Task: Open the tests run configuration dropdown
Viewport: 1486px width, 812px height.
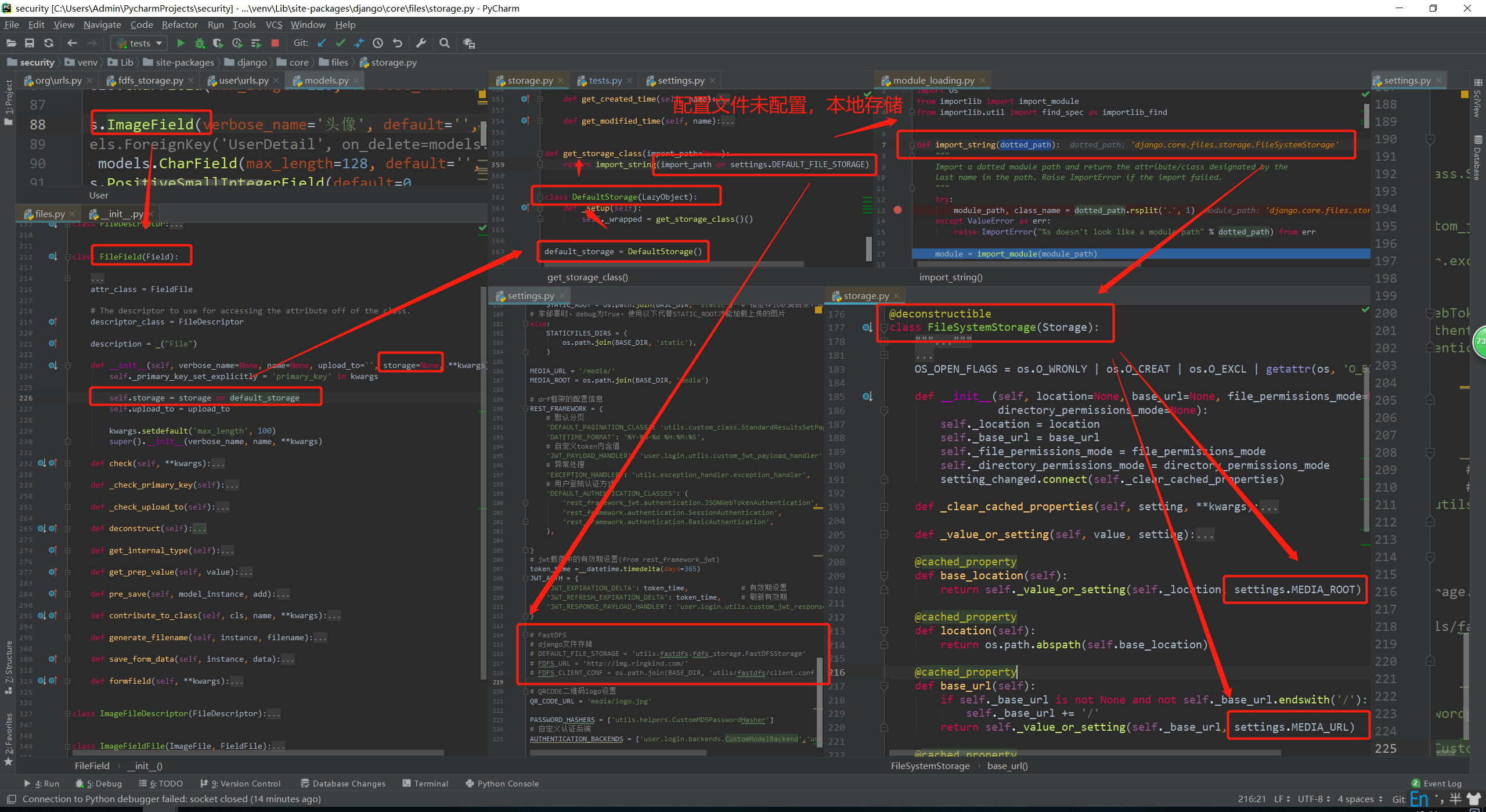Action: (x=139, y=43)
